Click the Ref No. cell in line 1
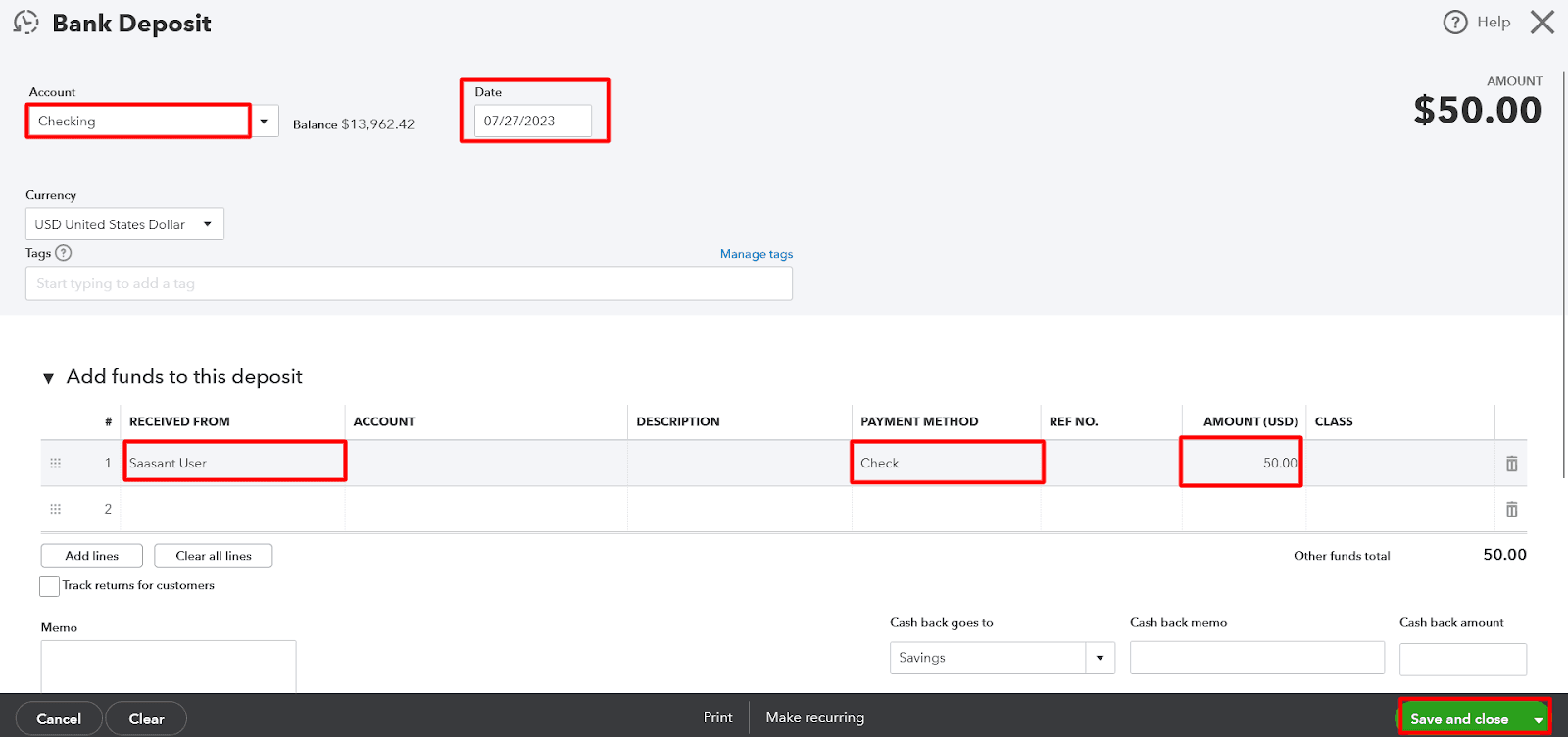Screen dimensions: 1568x737 click(x=1111, y=463)
